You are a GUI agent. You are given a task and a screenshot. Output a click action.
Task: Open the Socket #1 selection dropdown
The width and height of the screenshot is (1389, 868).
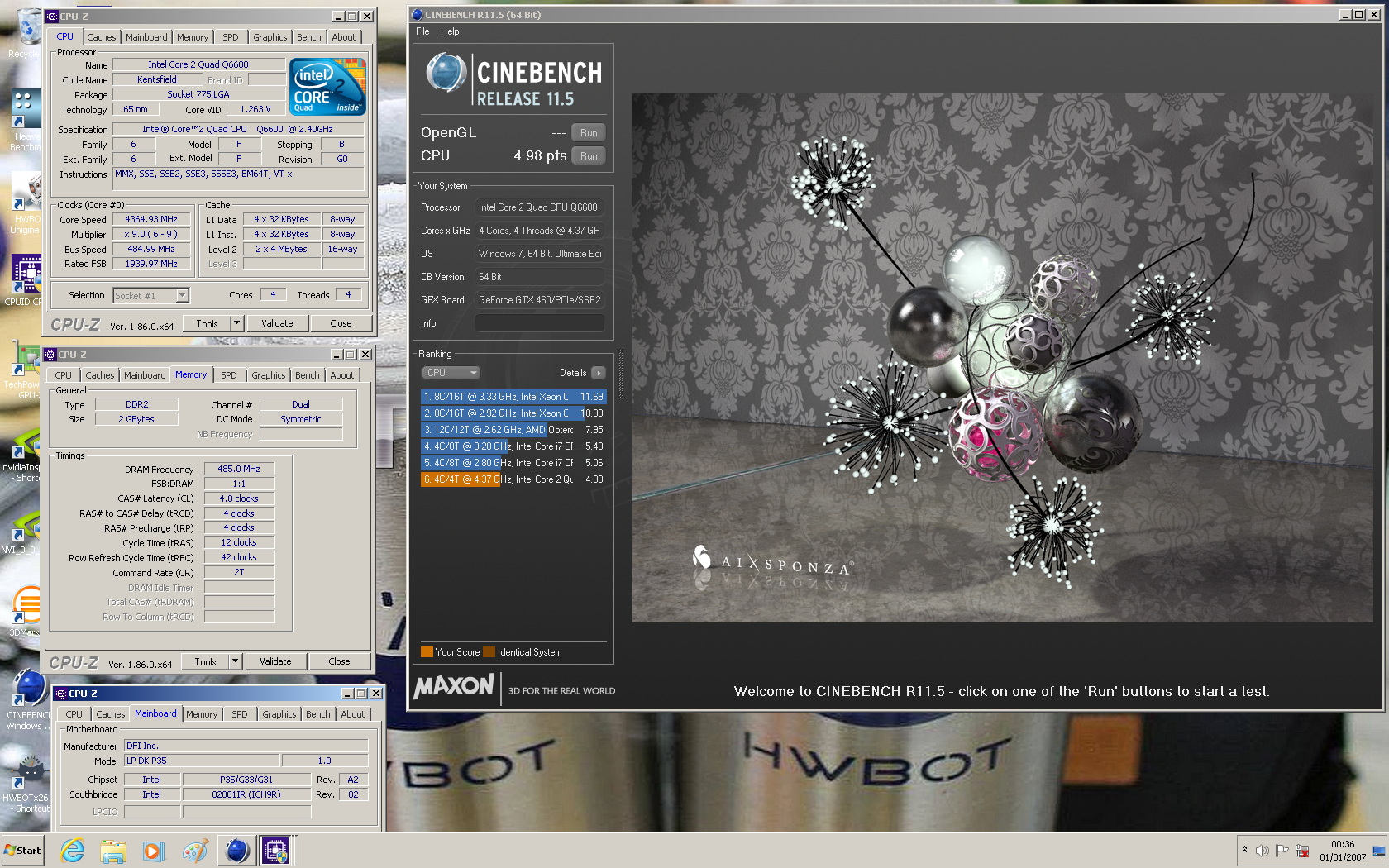tap(151, 295)
